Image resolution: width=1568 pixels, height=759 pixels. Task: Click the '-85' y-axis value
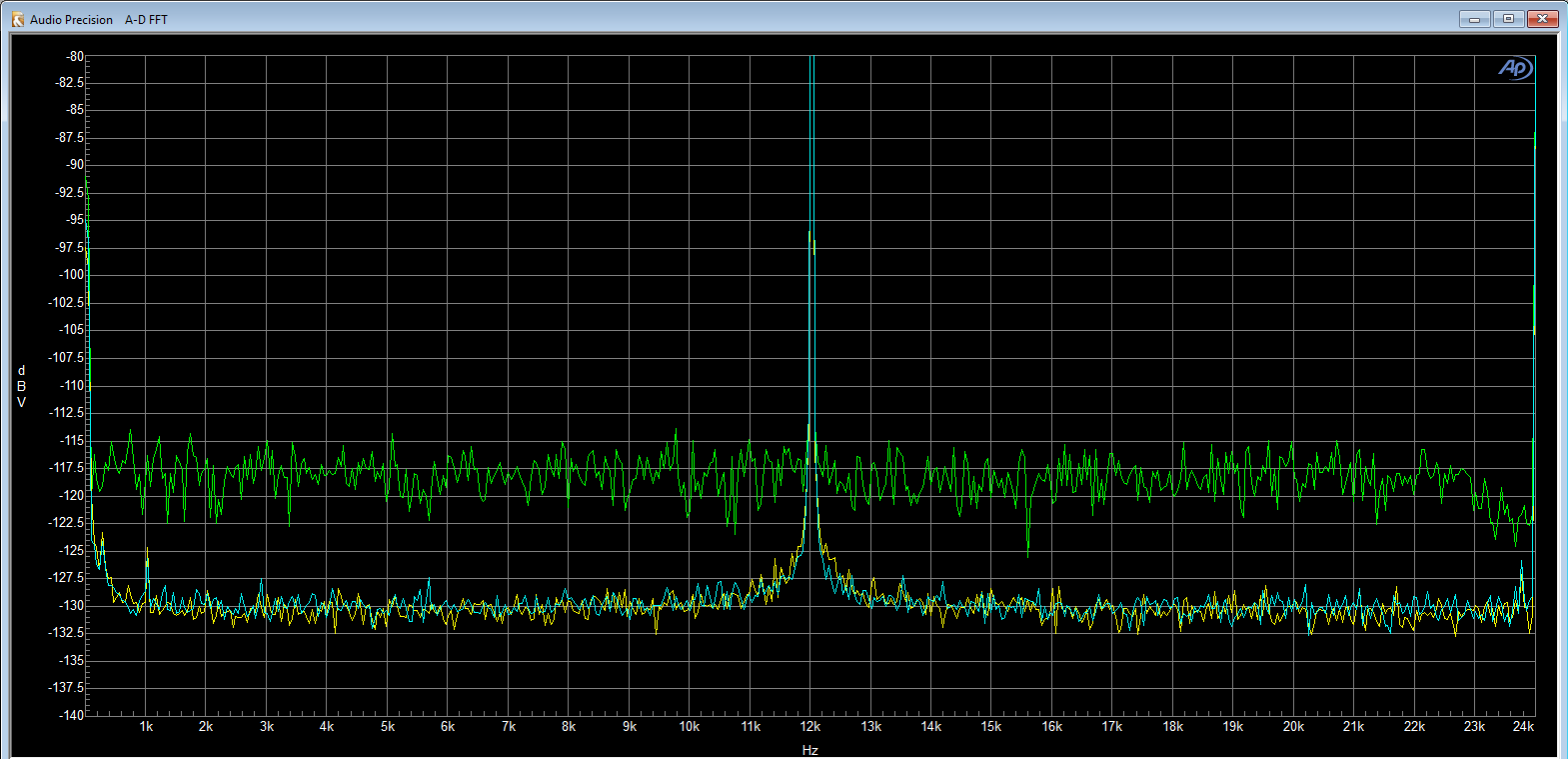(x=75, y=110)
